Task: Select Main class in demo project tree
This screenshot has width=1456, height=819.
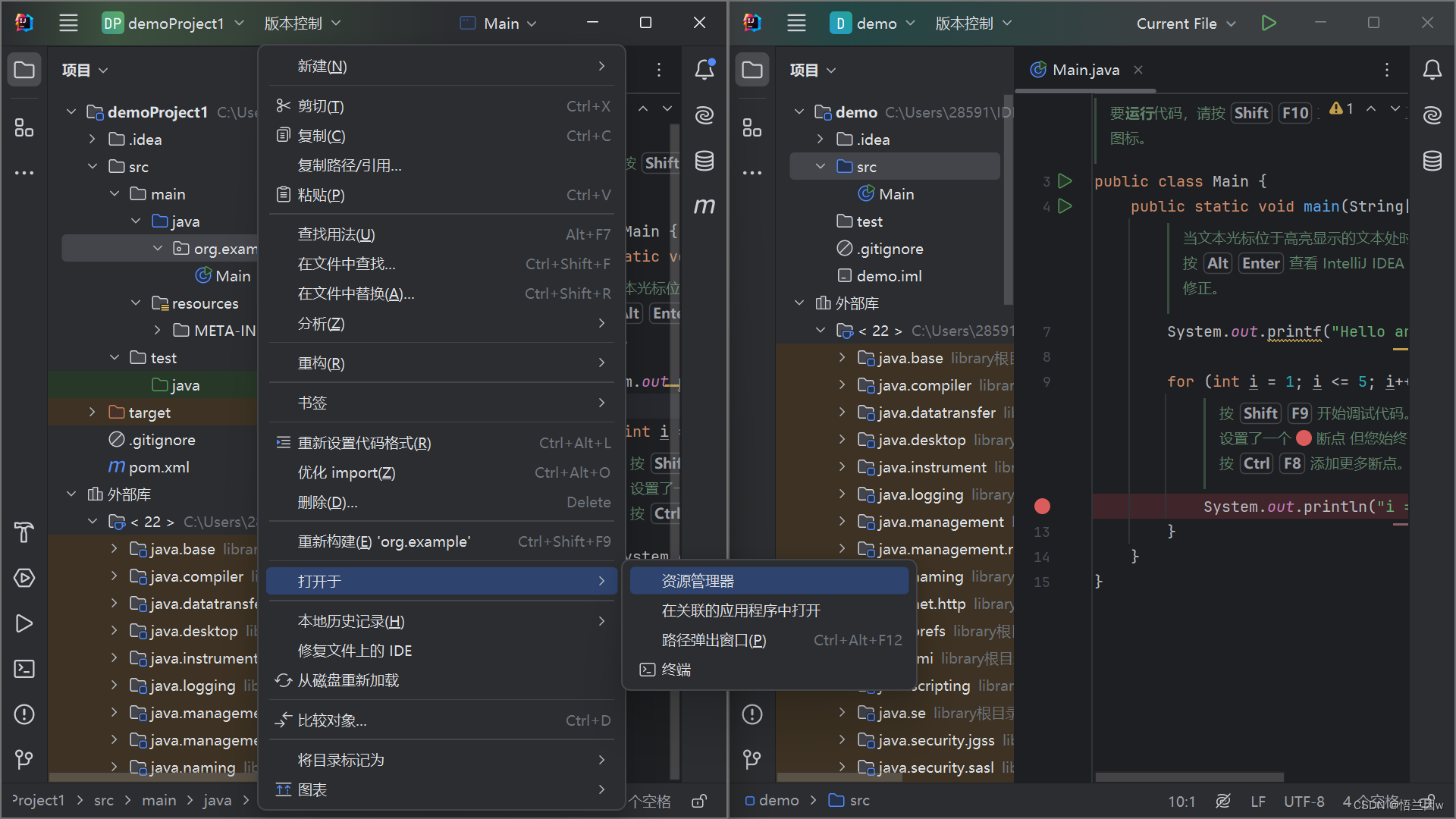Action: click(886, 194)
